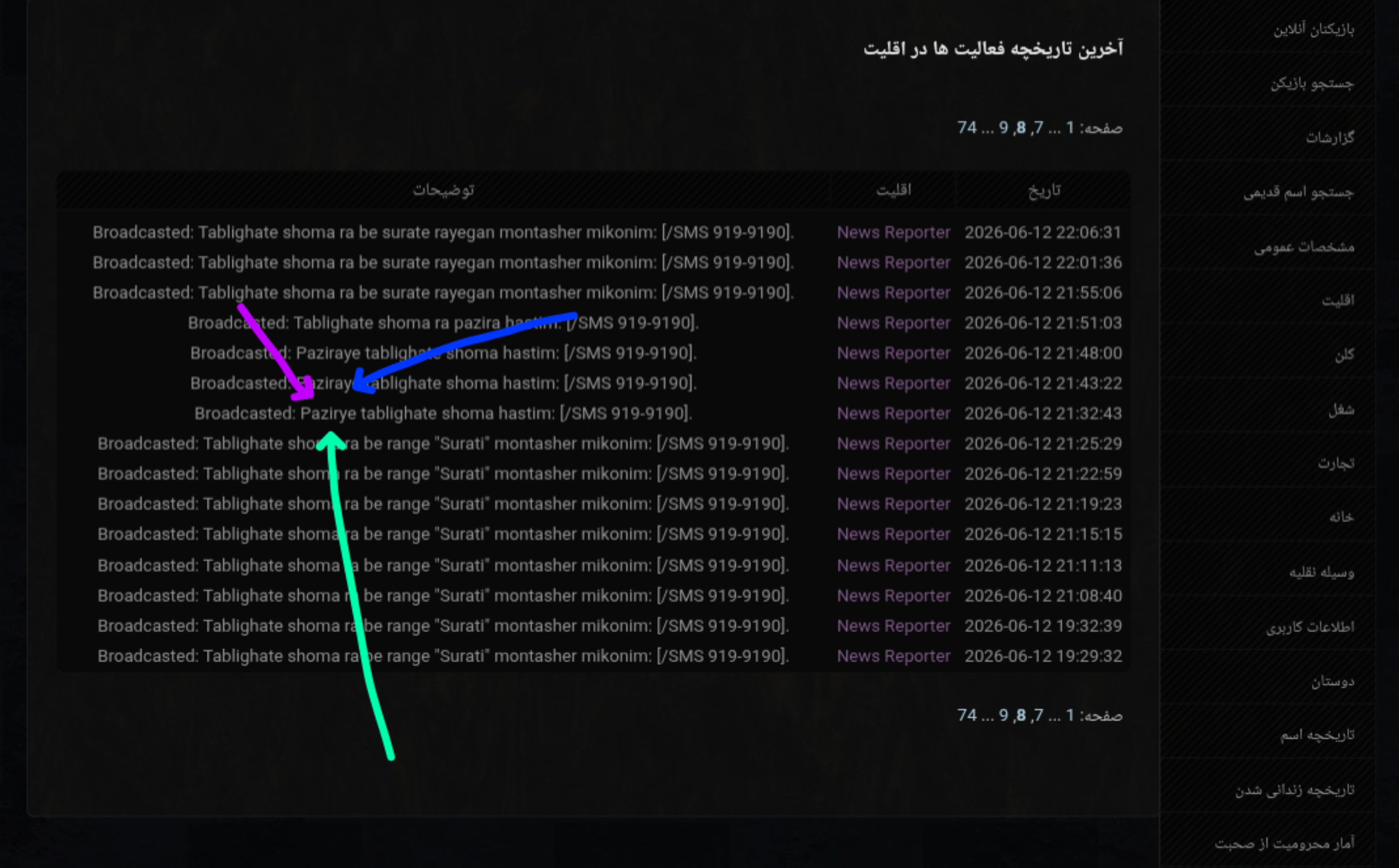Click News Reporter link at 19:29:32 row
The height and width of the screenshot is (868, 1399).
(x=894, y=656)
